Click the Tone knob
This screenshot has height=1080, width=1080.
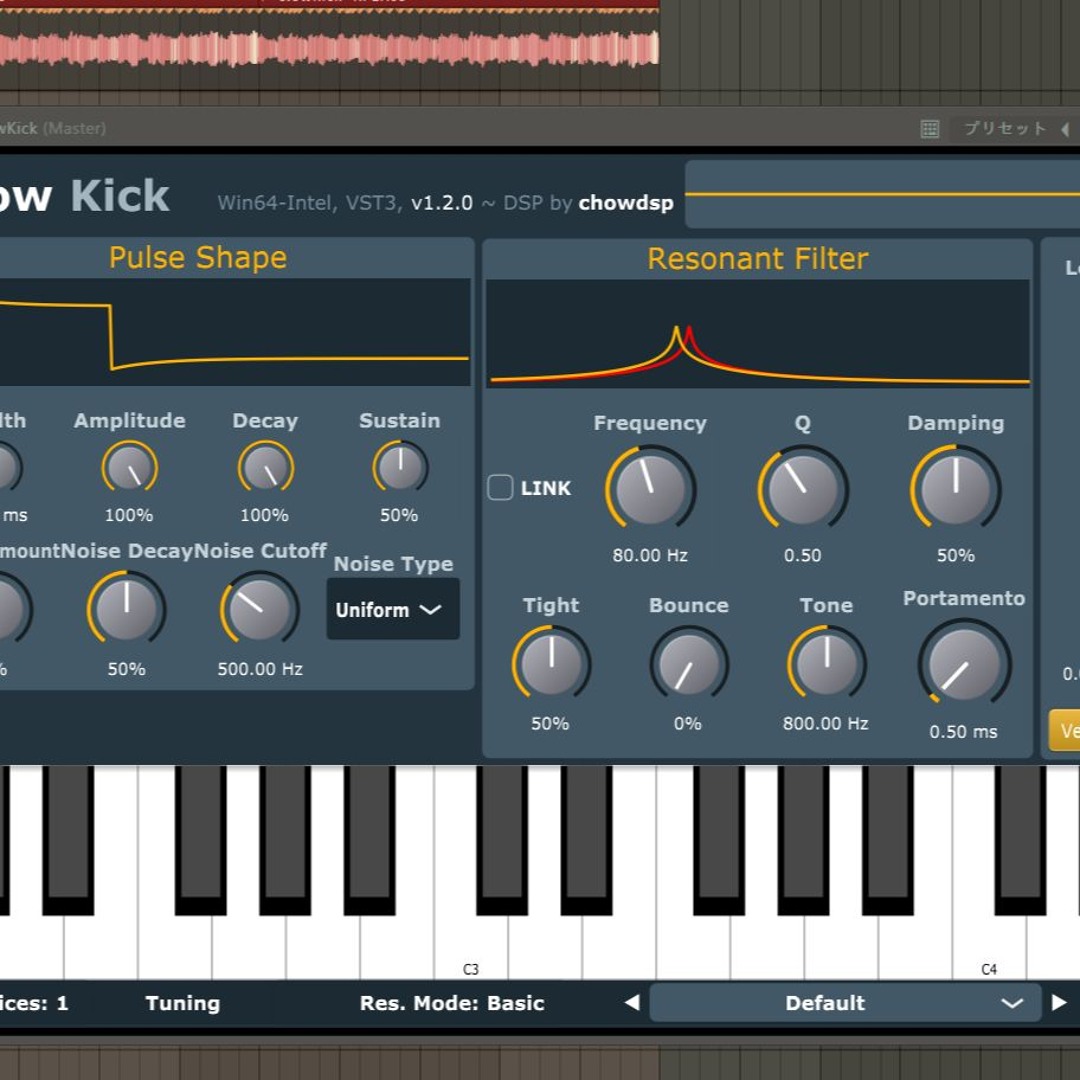pos(826,665)
